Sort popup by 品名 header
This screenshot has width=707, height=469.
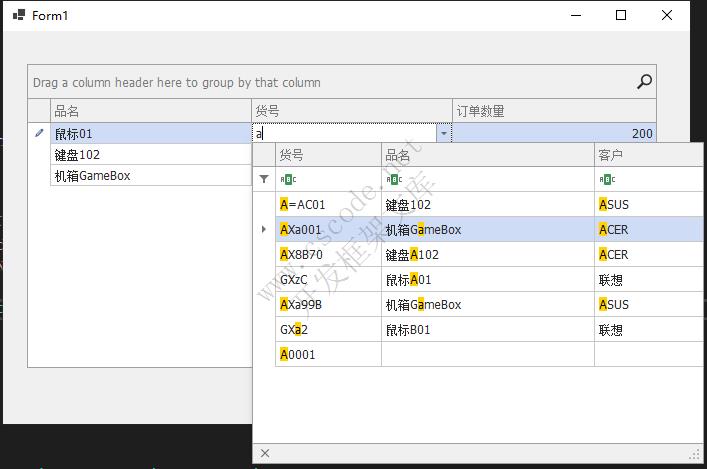[488, 155]
